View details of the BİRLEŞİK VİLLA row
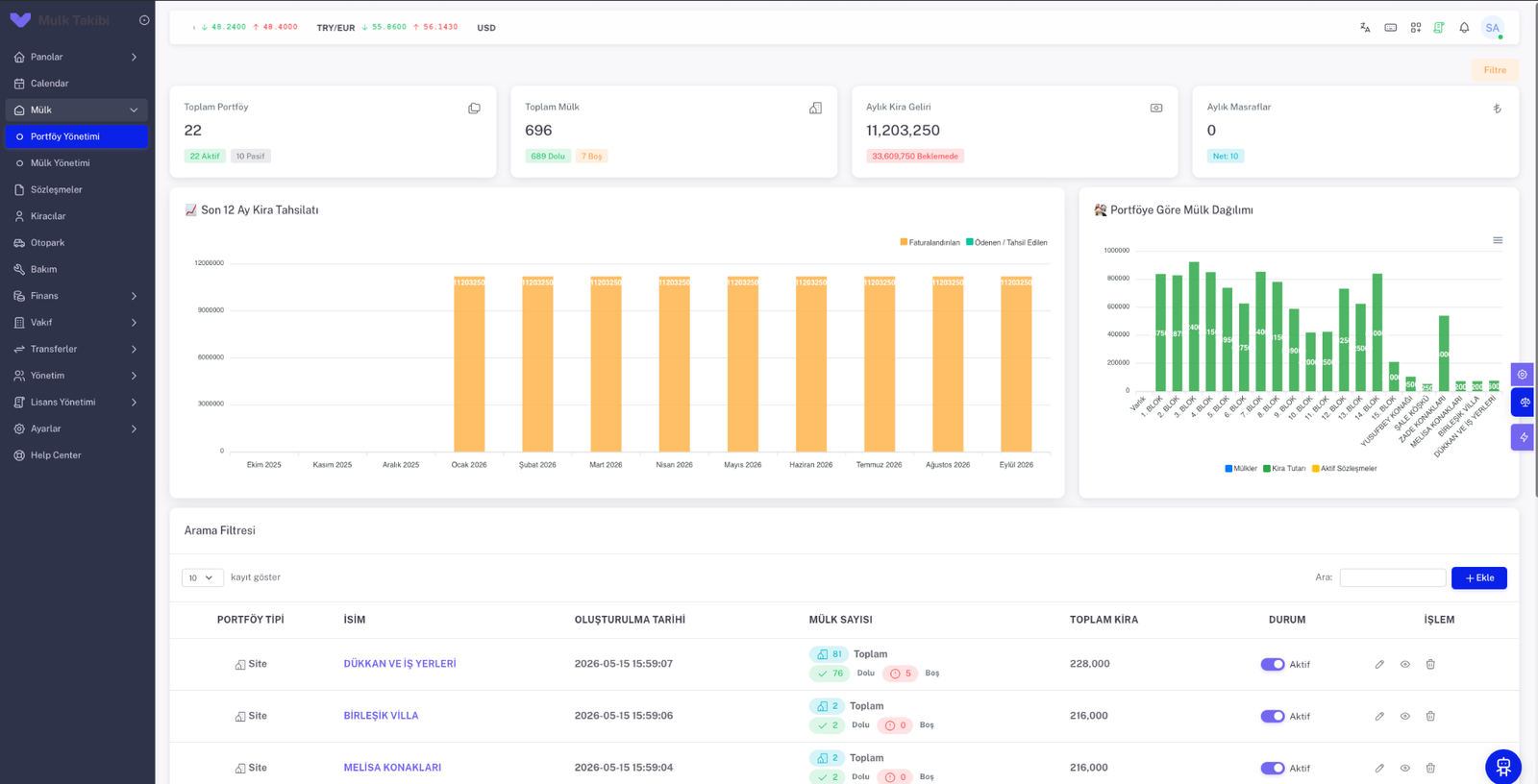The image size is (1538, 784). (1405, 716)
